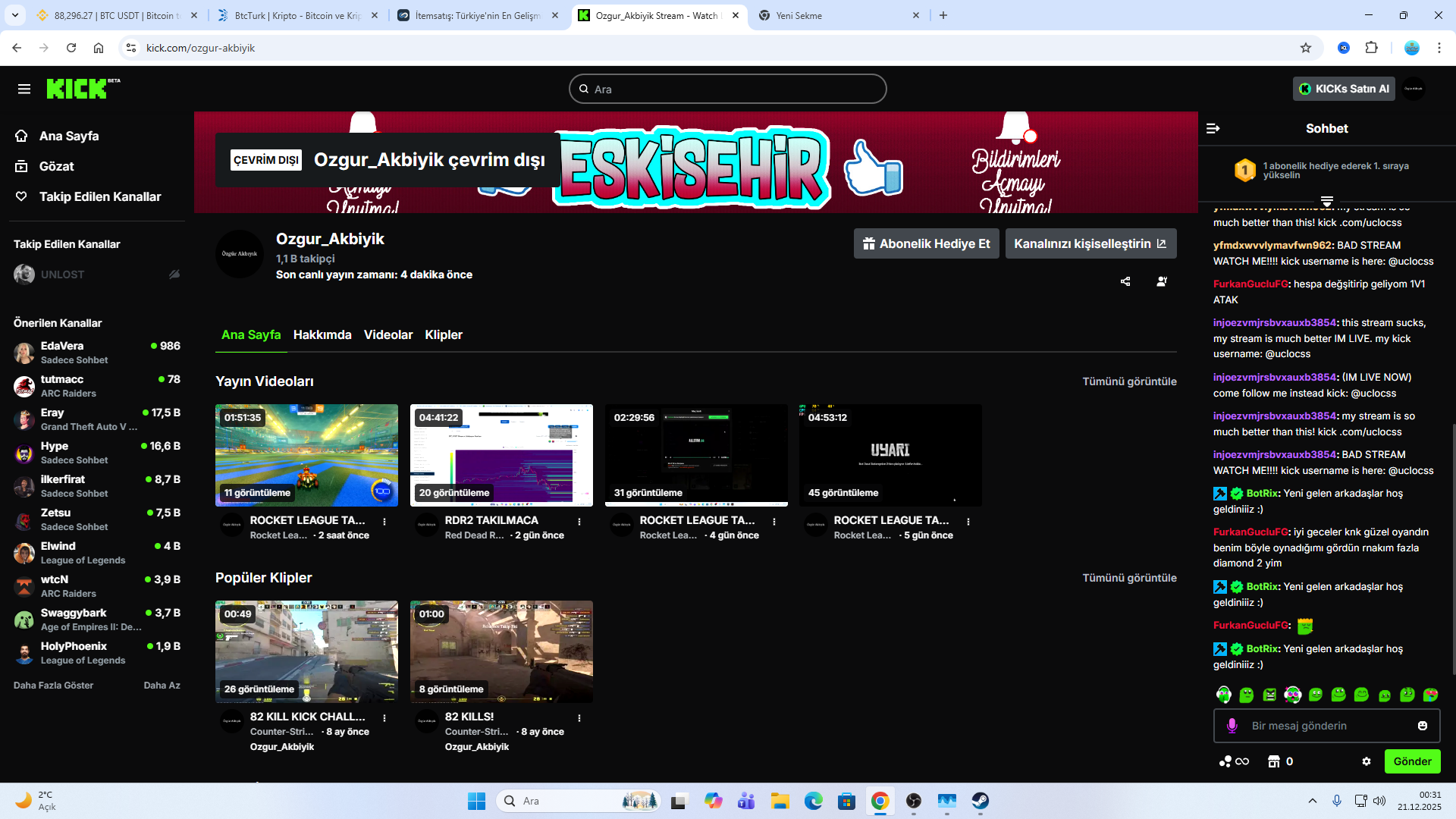Click the Bir mesaj gönderin chat input
Image resolution: width=1456 pixels, height=819 pixels.
(x=1327, y=726)
